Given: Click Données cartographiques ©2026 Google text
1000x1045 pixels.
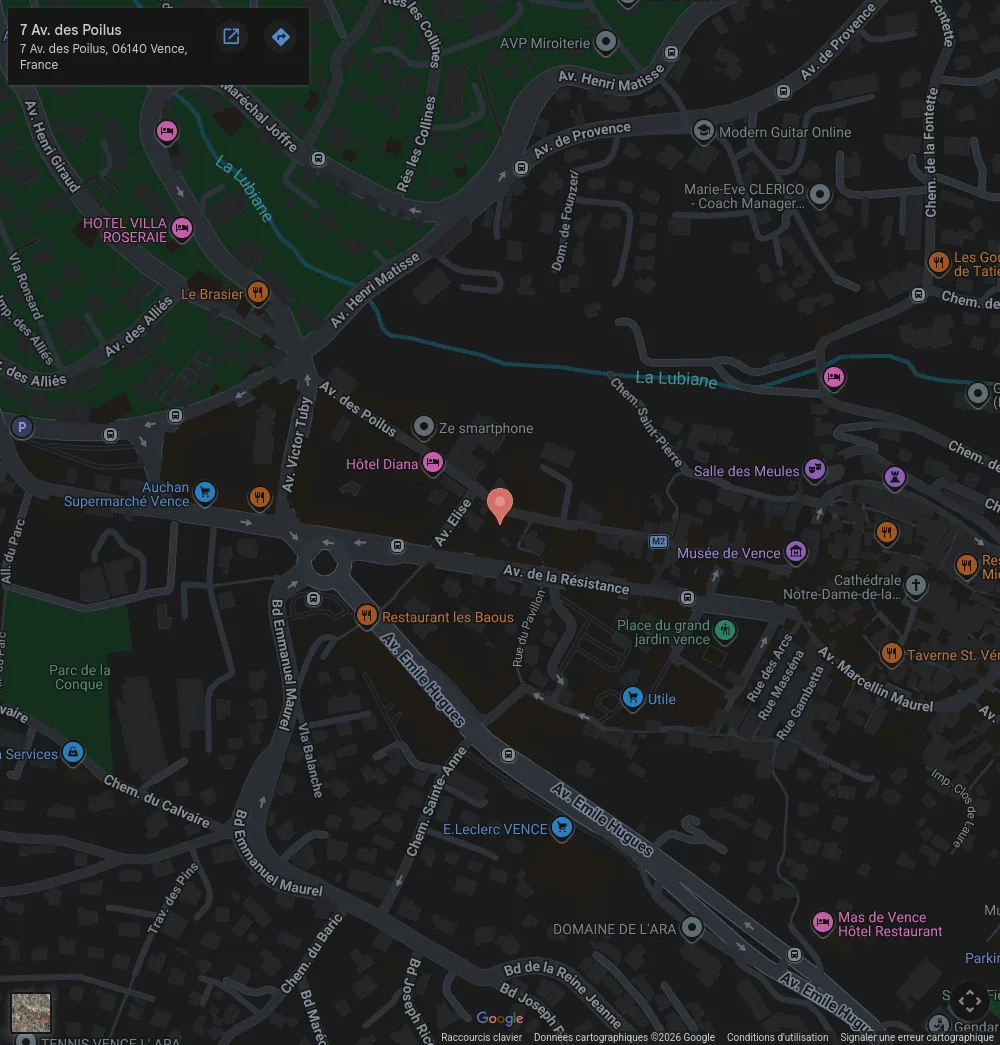Looking at the screenshot, I should (624, 1038).
